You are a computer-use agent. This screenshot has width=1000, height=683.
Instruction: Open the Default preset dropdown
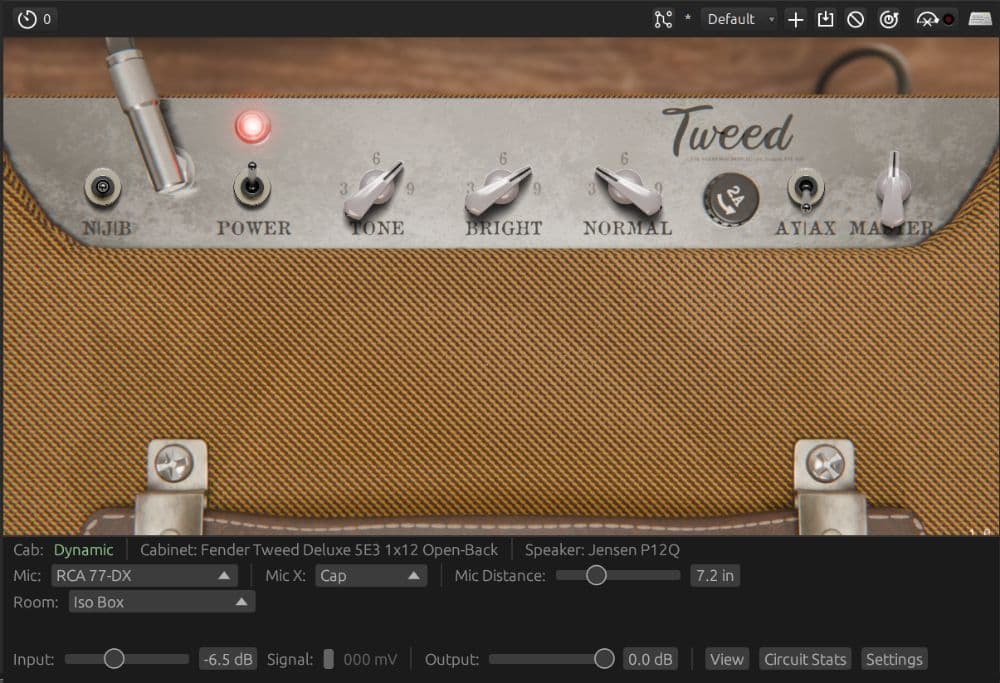click(740, 19)
